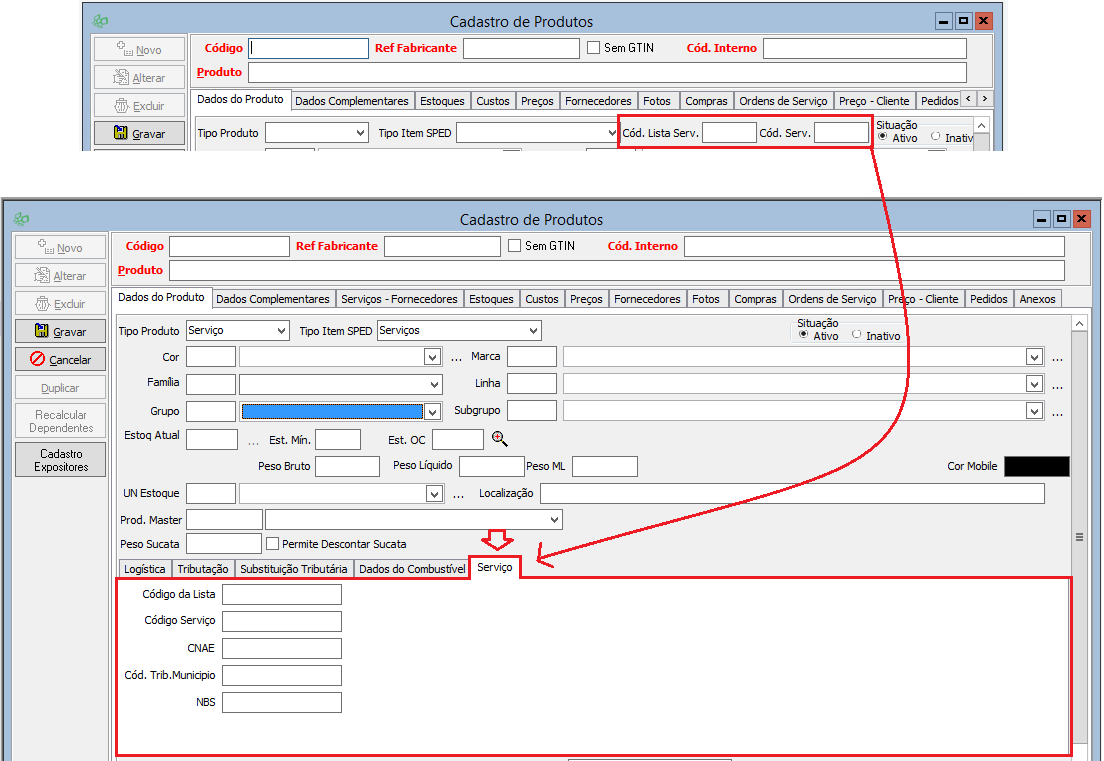1104x761 pixels.
Task: Enable the Permite Descontar Sucata checkbox
Action: click(x=272, y=544)
